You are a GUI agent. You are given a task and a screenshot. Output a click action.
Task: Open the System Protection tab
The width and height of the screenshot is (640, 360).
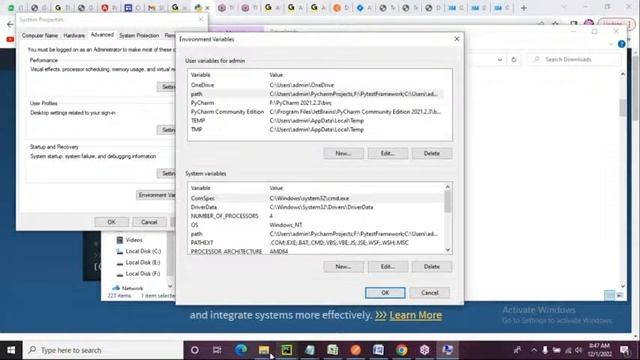[139, 36]
